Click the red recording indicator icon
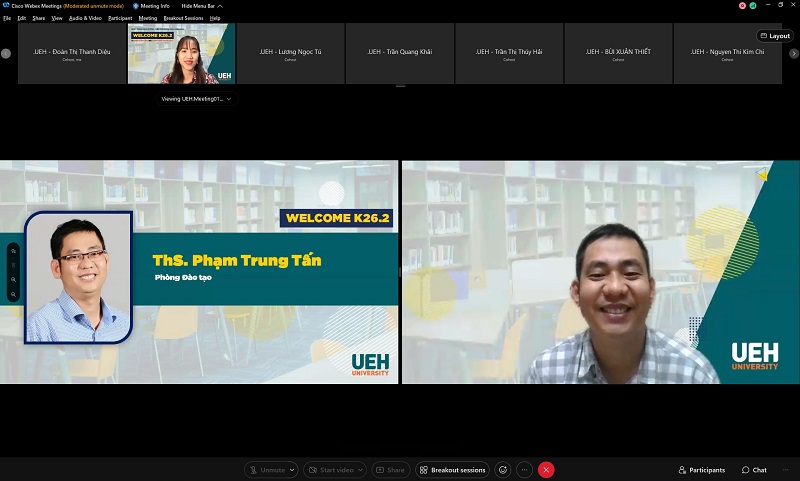The image size is (800, 481). pos(742,6)
